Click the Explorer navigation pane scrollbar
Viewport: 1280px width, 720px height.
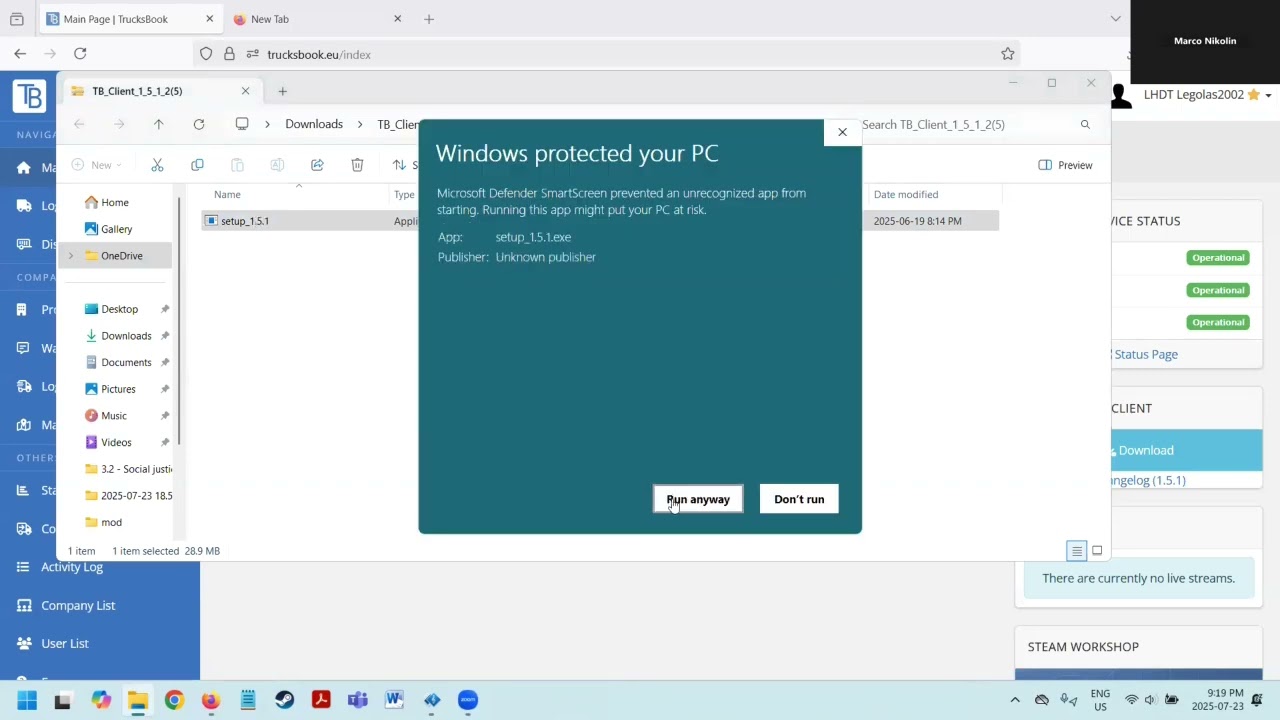click(178, 320)
